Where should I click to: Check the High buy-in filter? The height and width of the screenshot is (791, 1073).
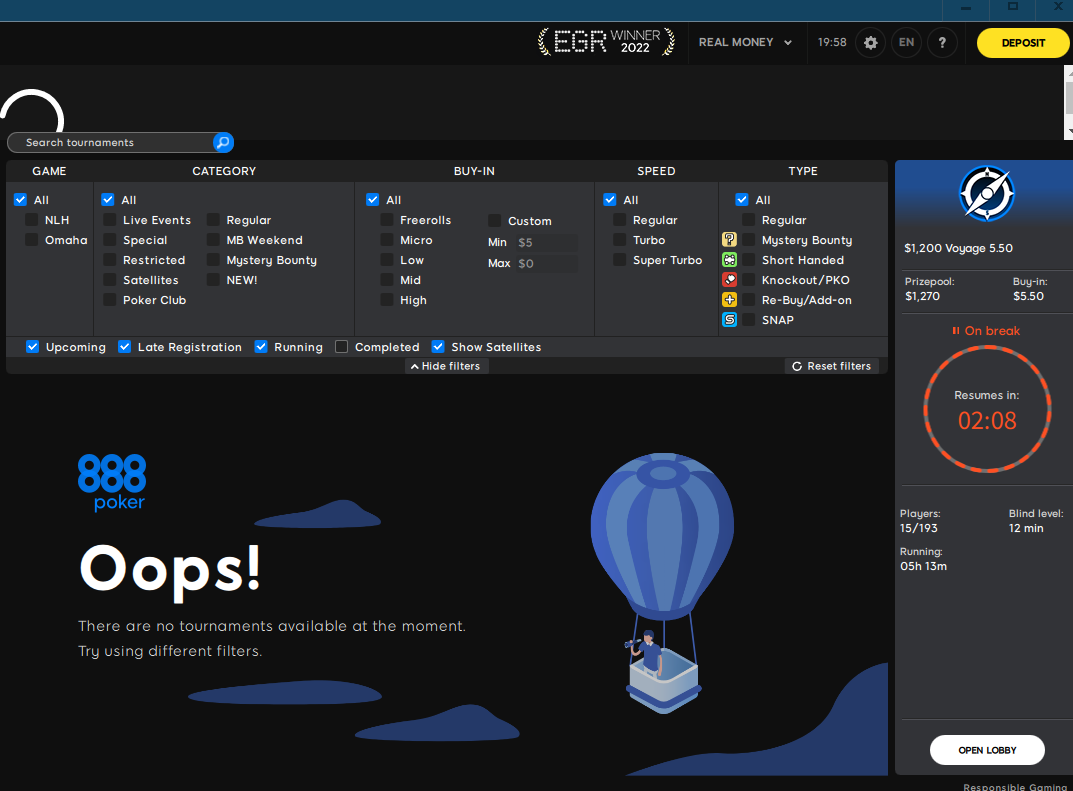(x=387, y=300)
